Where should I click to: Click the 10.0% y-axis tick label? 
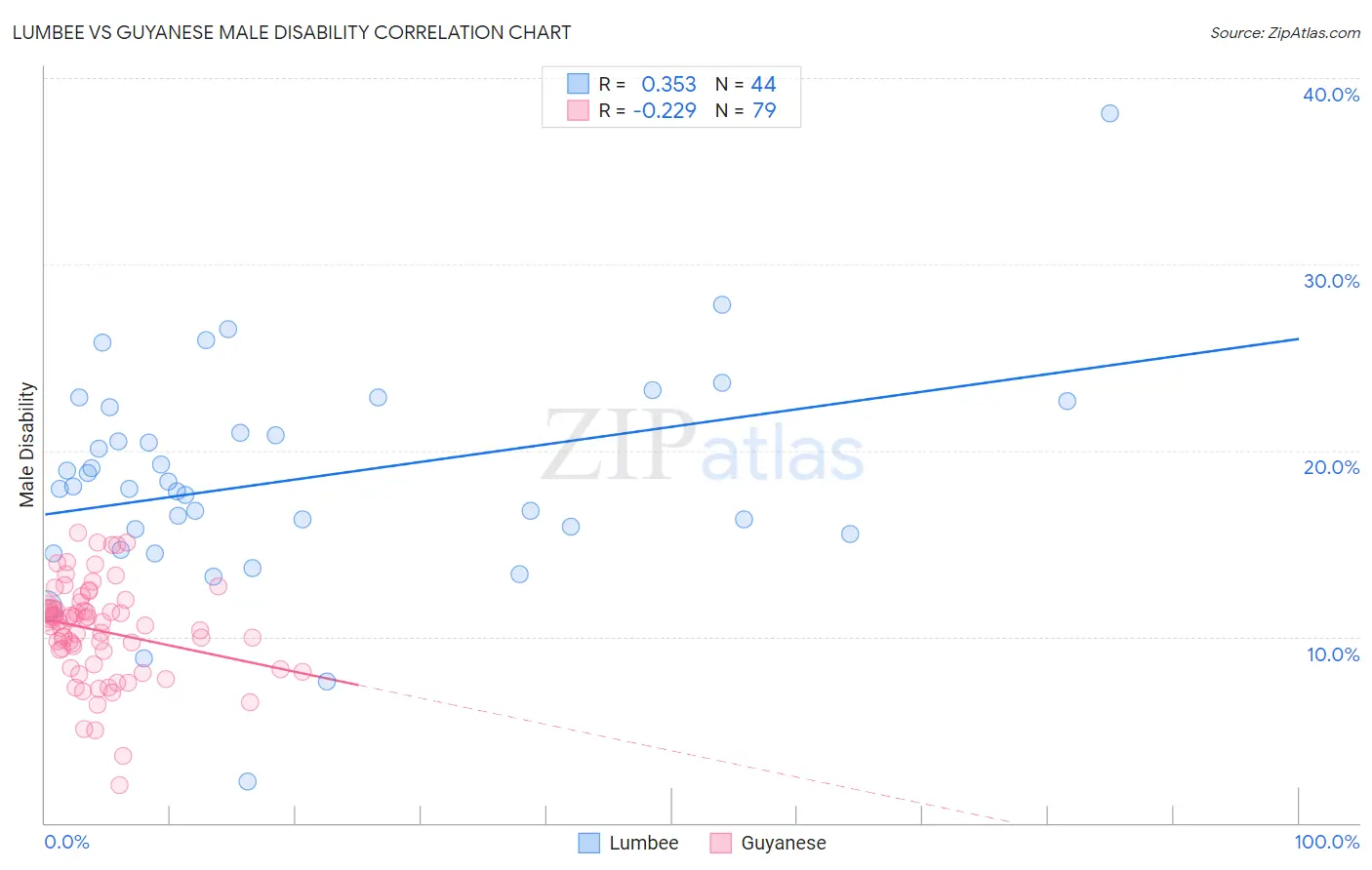[1333, 654]
